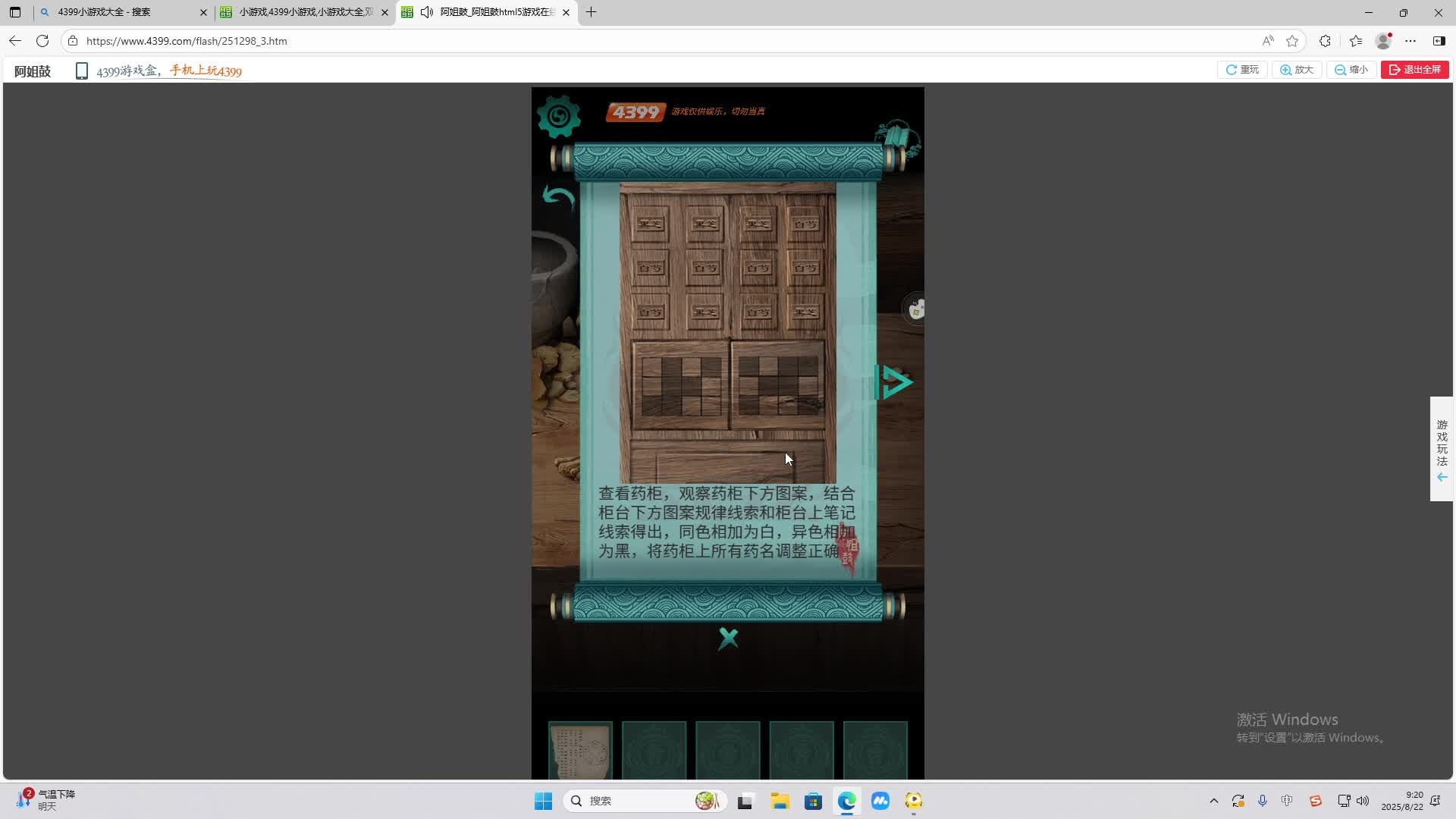1456x819 pixels.
Task: Click the paper note inventory slot
Action: [x=580, y=751]
